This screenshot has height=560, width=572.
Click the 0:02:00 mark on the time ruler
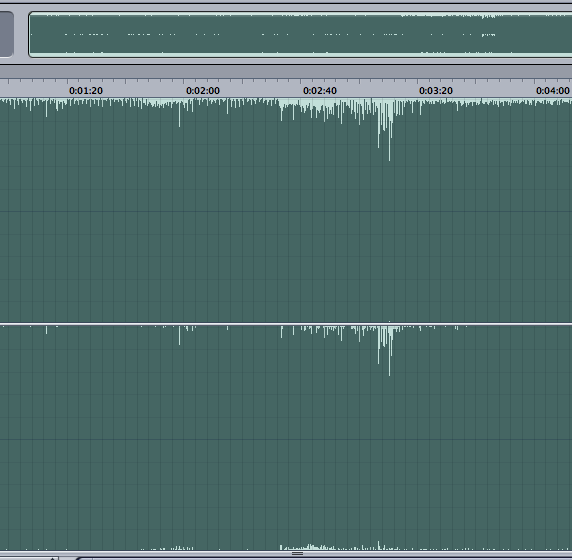click(203, 90)
